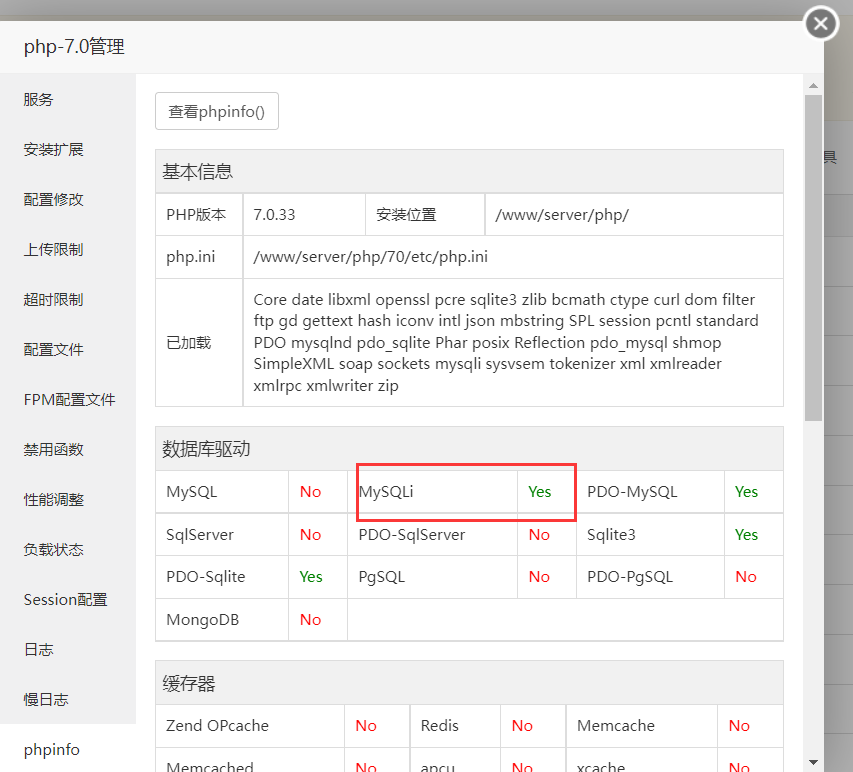Click the php.ini path /www/server/php/70/etc/php.ini
The width and height of the screenshot is (853, 772).
[x=370, y=257]
